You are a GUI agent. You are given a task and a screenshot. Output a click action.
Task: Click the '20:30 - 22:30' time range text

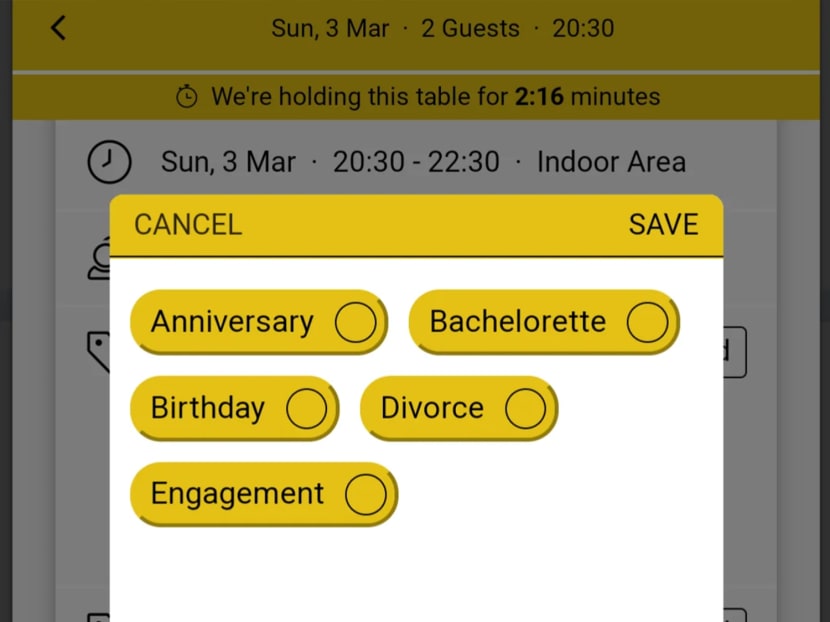pos(416,161)
